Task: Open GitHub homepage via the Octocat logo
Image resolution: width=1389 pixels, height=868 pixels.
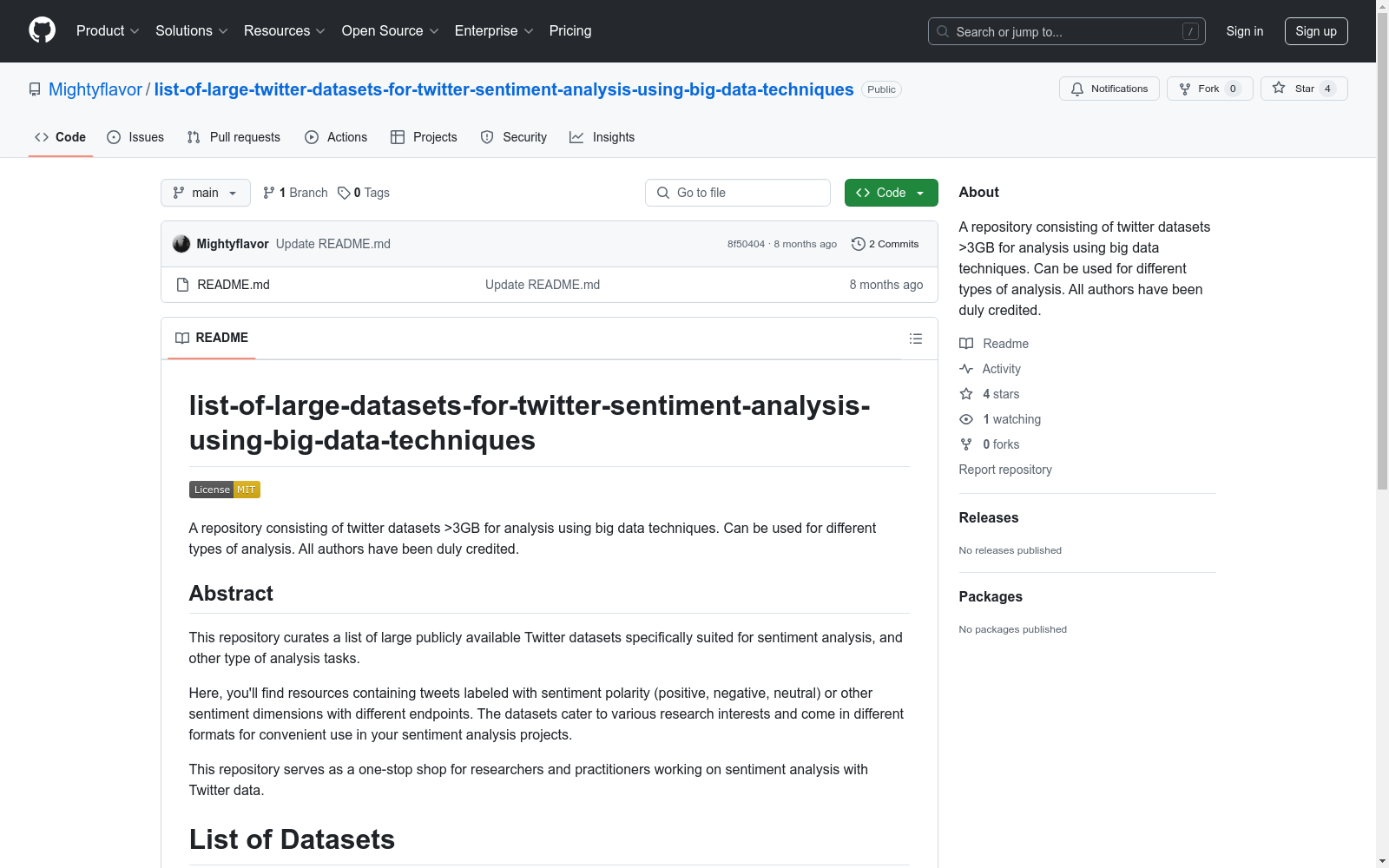Action: [x=42, y=30]
